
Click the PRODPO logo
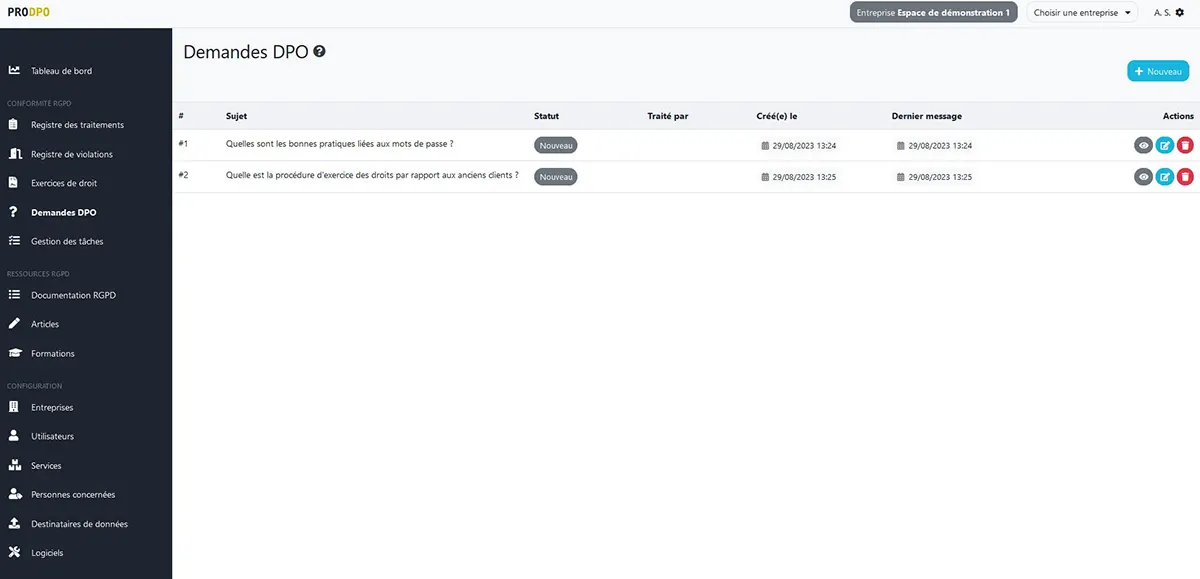click(x=28, y=13)
